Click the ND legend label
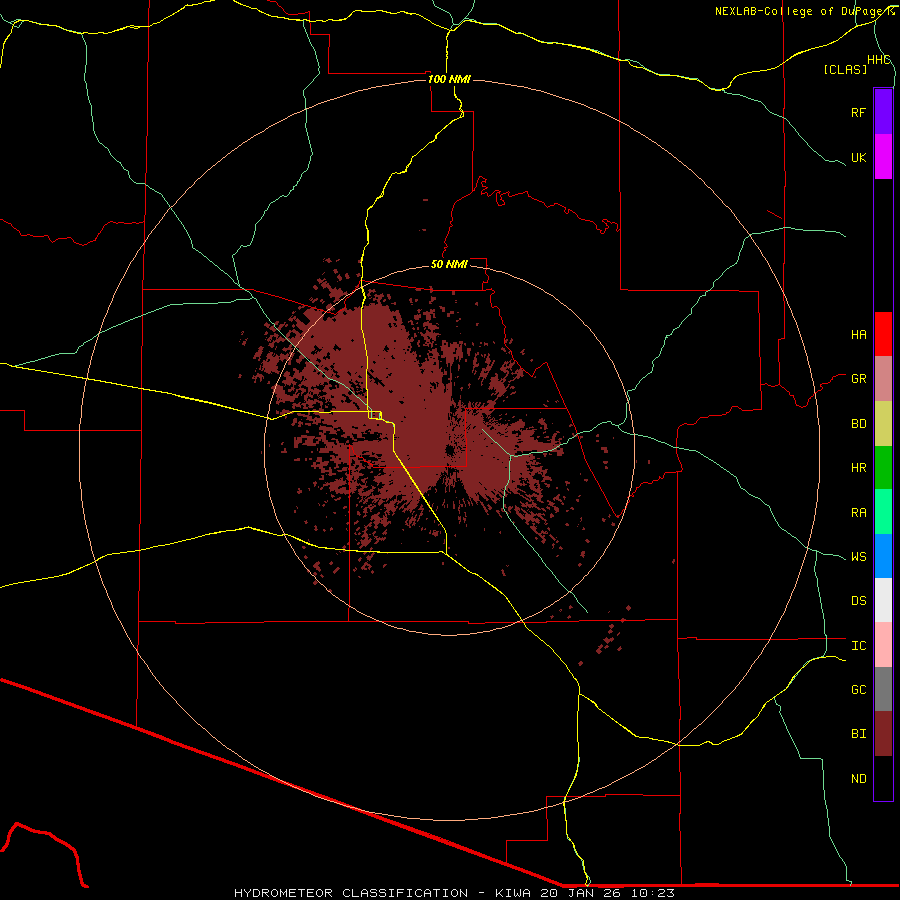This screenshot has width=900, height=900. tap(858, 779)
